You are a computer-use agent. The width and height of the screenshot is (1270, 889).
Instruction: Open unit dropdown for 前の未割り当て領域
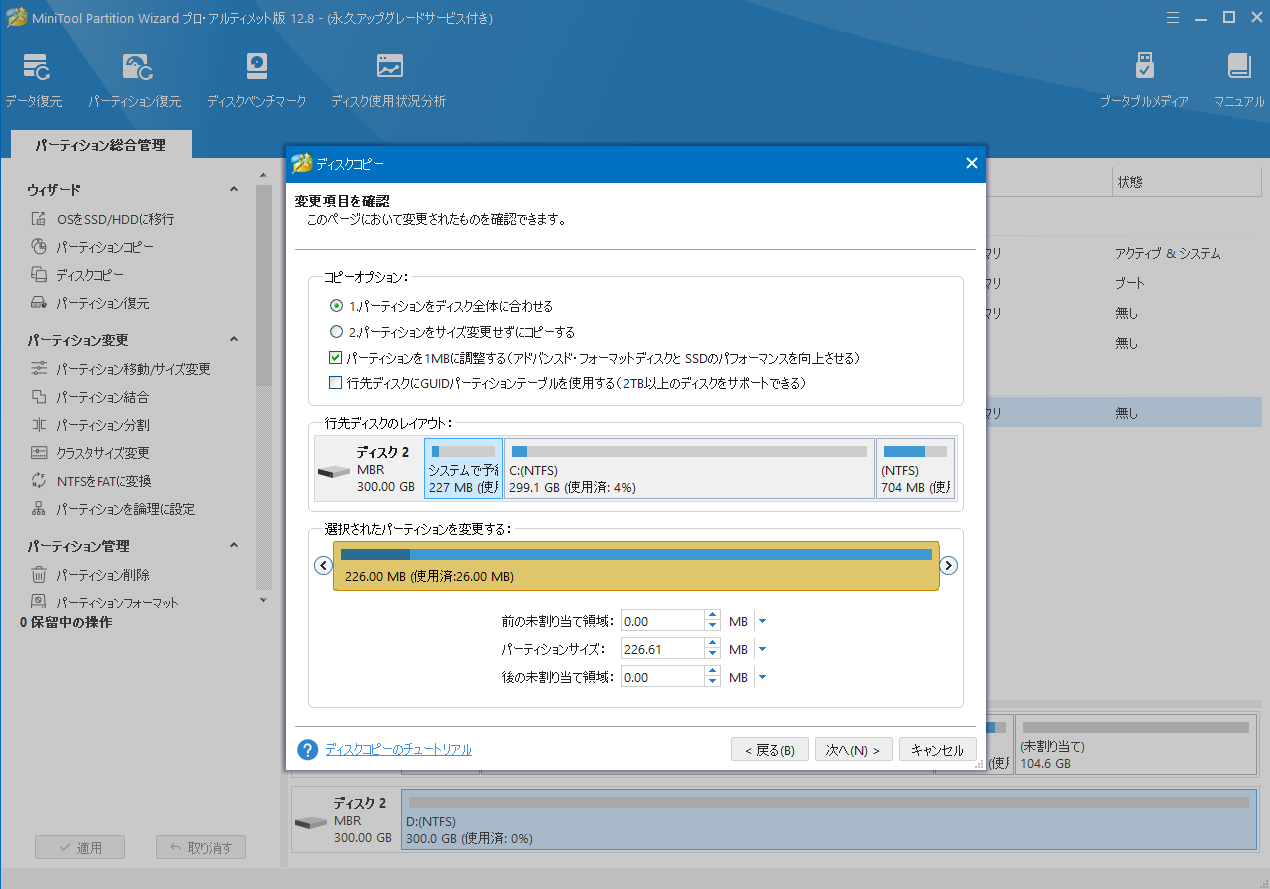click(x=762, y=621)
